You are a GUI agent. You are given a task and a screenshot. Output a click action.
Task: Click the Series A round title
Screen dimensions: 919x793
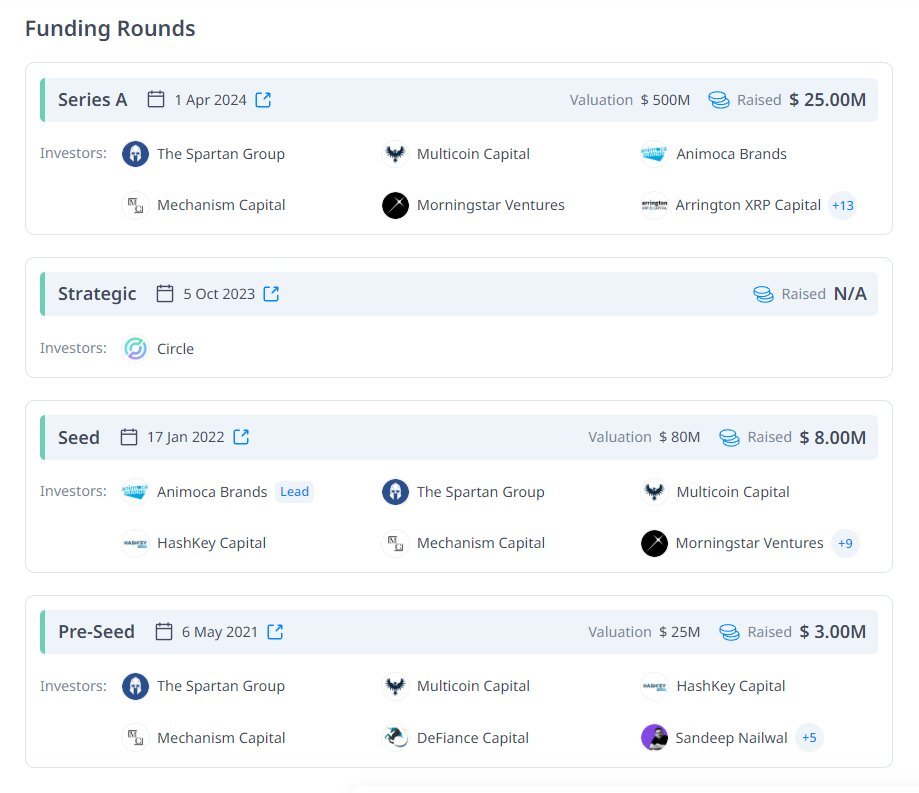pos(93,100)
